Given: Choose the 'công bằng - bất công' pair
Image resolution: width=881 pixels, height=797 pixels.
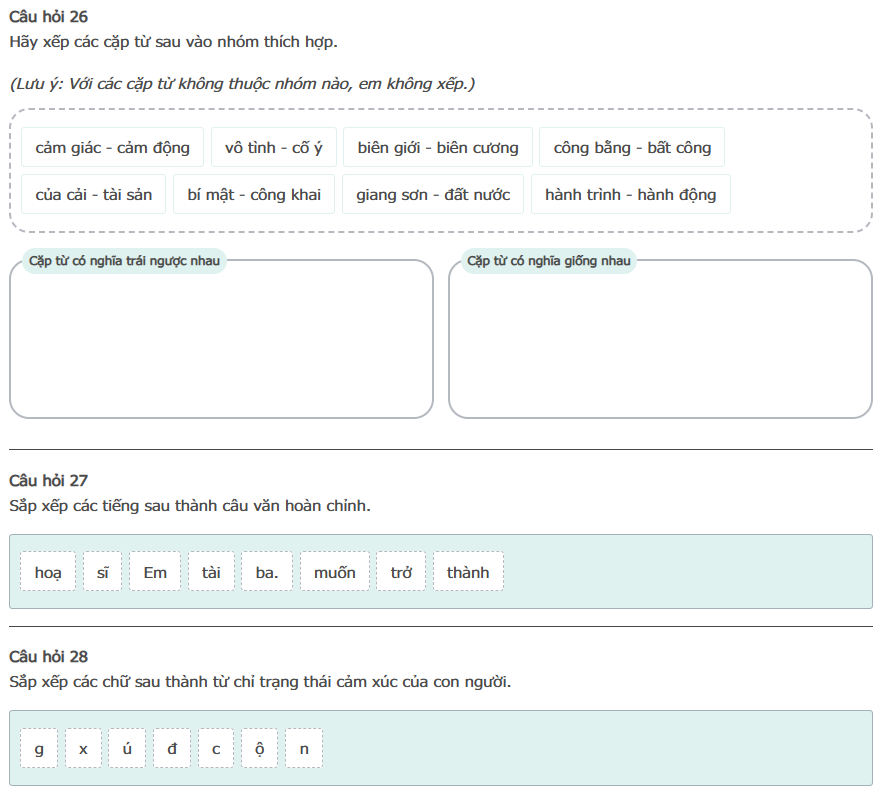Looking at the screenshot, I should tap(632, 147).
